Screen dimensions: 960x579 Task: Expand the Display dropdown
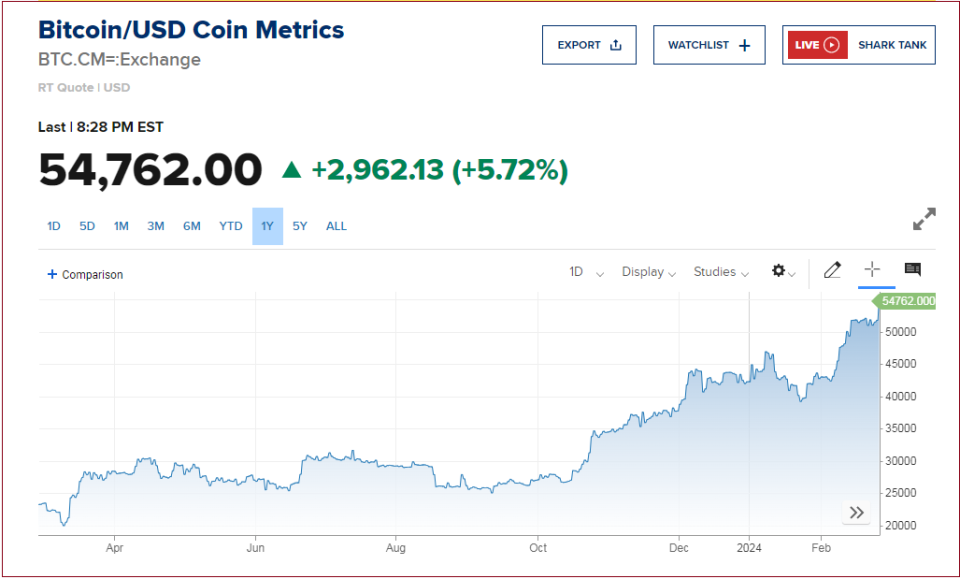(x=649, y=272)
